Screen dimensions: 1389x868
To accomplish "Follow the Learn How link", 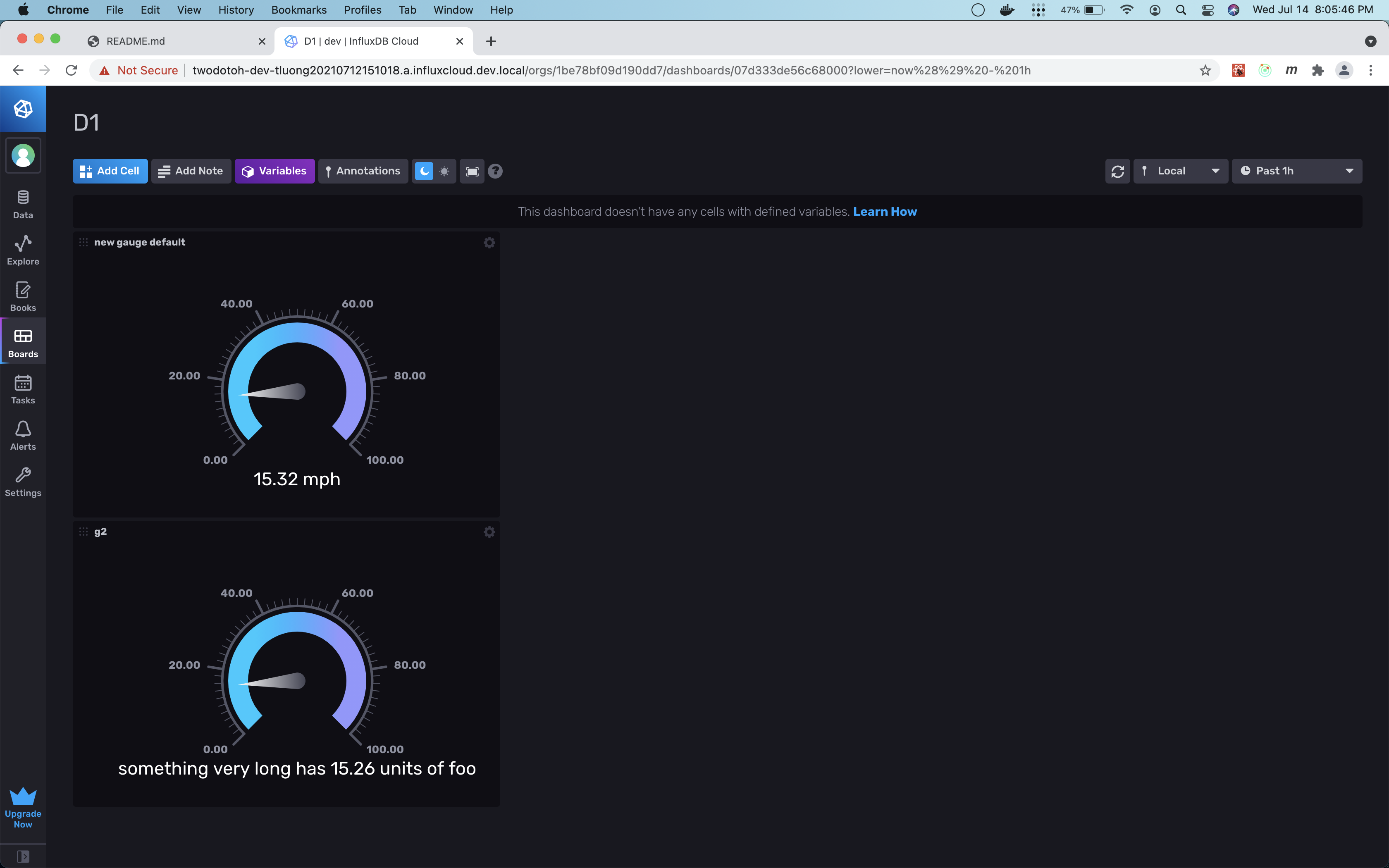I will tap(885, 212).
